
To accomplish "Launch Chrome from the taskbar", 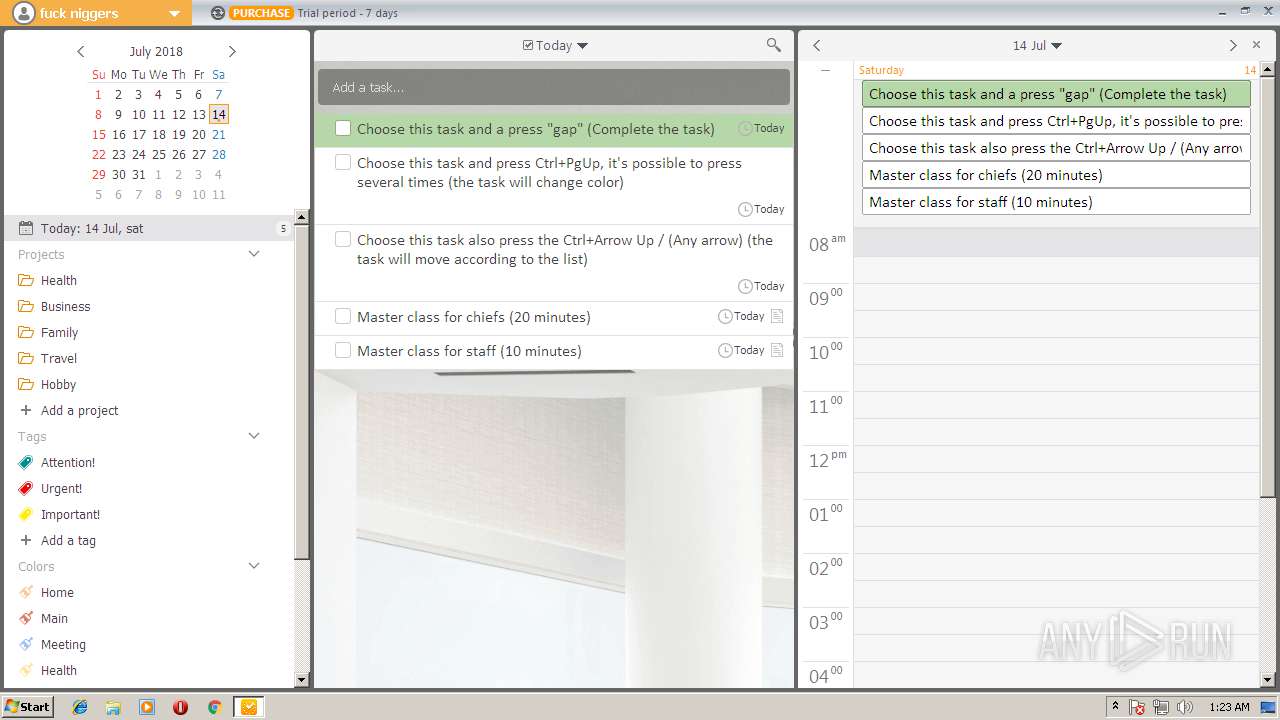I will click(214, 707).
